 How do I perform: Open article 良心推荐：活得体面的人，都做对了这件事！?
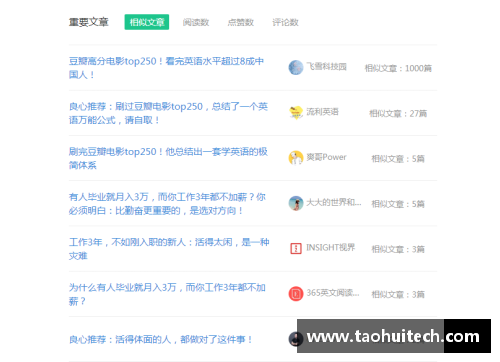[x=161, y=339]
